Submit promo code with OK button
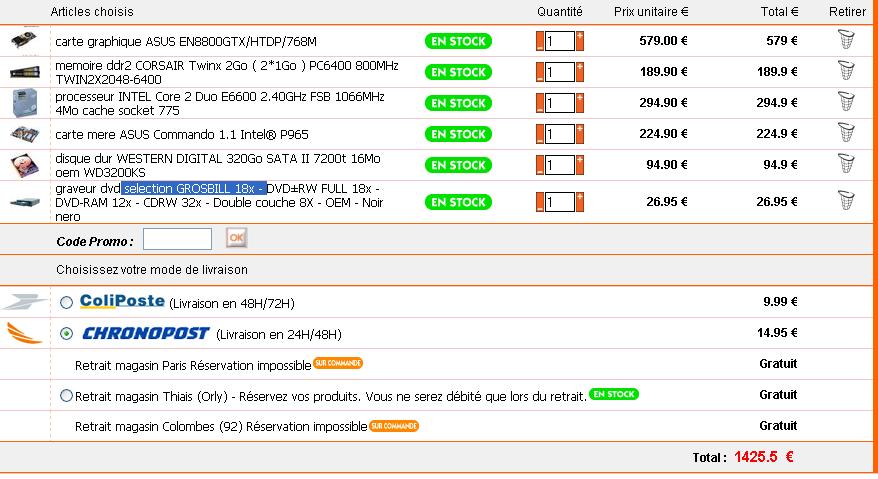878x479 pixels. click(x=236, y=238)
